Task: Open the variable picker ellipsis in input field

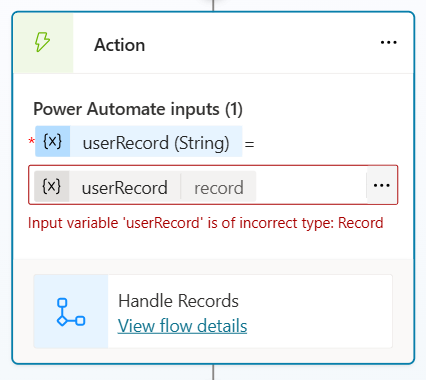Action: coord(382,185)
